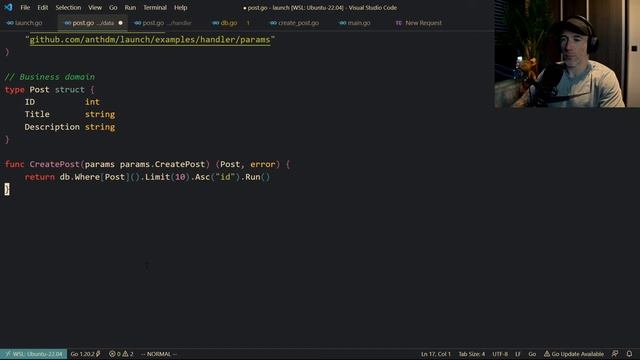Viewport: 640px width, 360px height.
Task: Select the post.go ../data tab
Action: (93, 23)
